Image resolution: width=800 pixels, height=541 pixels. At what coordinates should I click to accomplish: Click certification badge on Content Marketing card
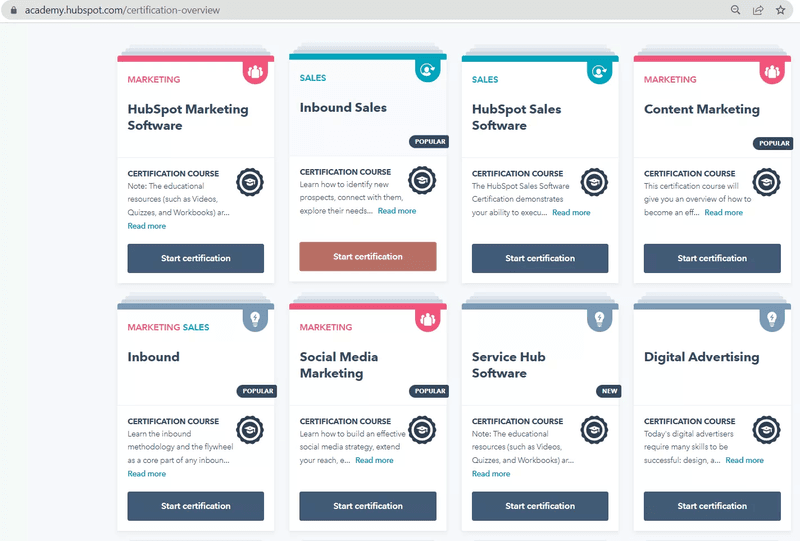click(766, 182)
